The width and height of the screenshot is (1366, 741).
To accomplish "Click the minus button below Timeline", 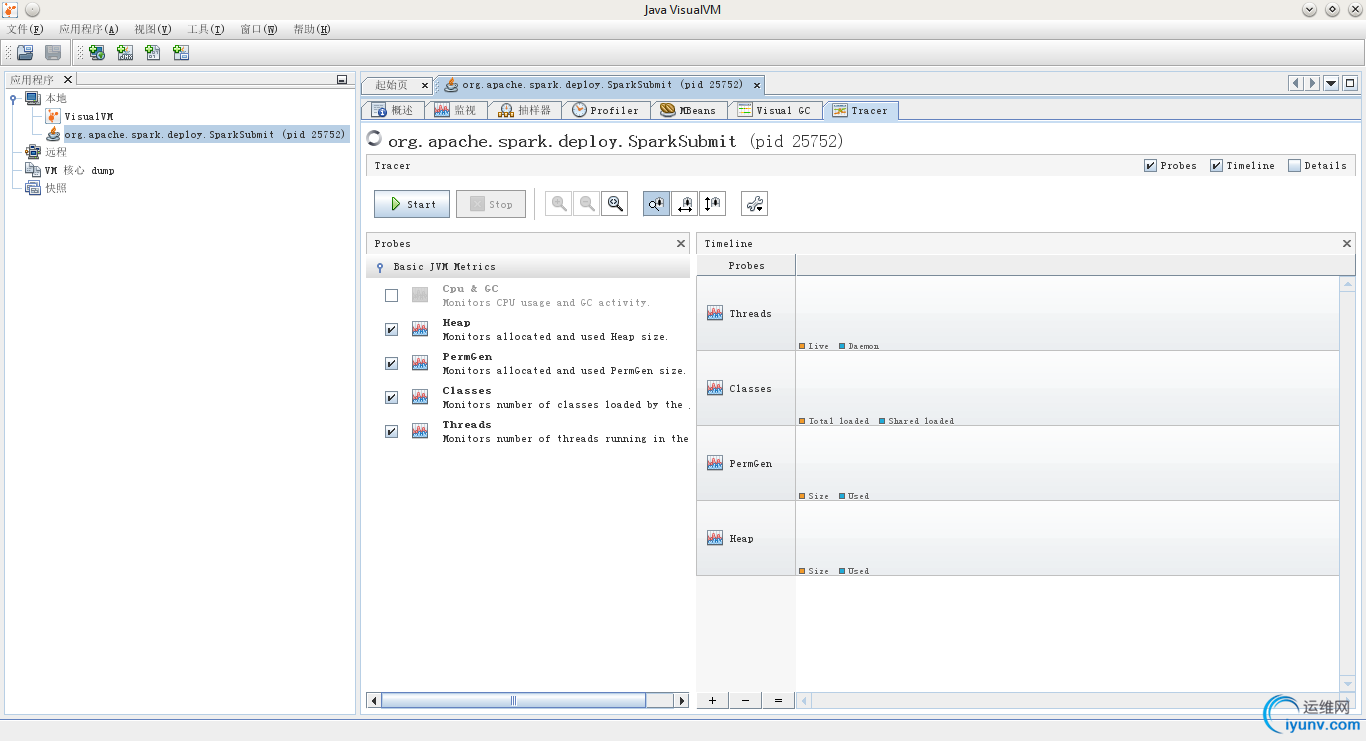I will pos(745,701).
